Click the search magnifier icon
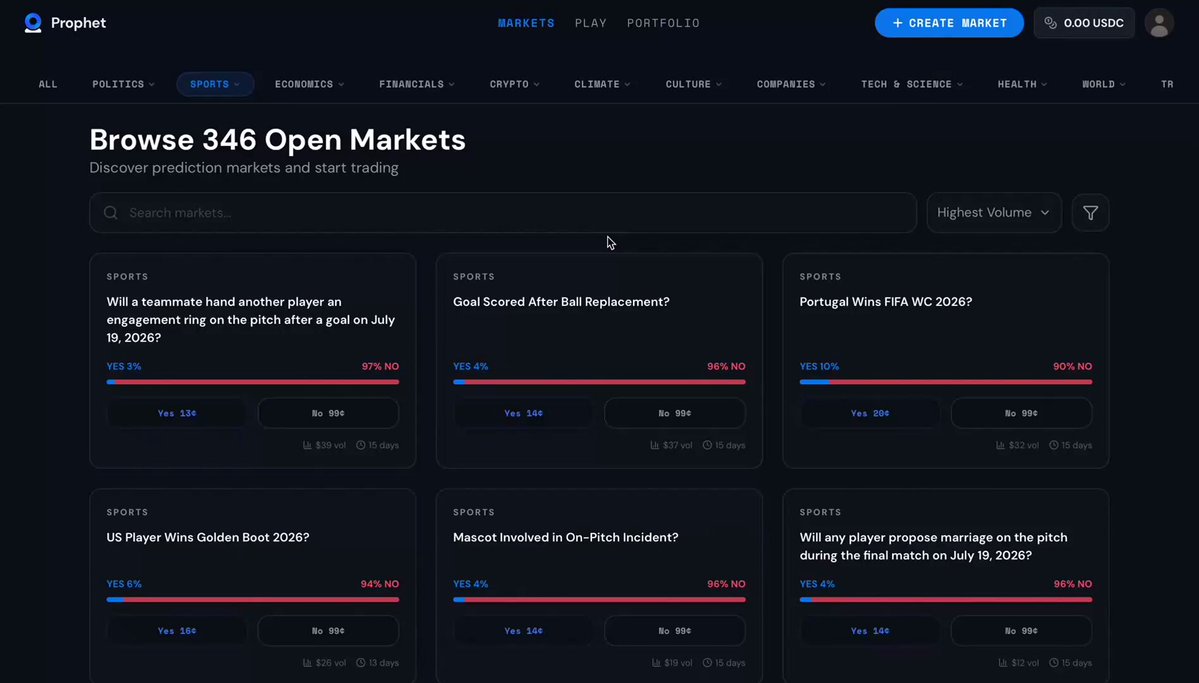1199x683 pixels. pos(111,213)
